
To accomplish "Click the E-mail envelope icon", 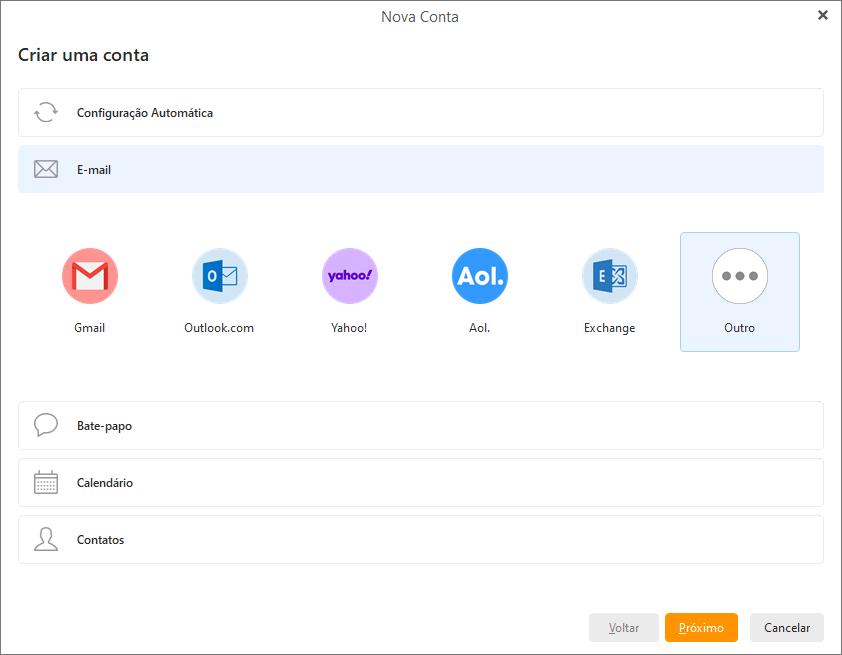I will [46, 169].
